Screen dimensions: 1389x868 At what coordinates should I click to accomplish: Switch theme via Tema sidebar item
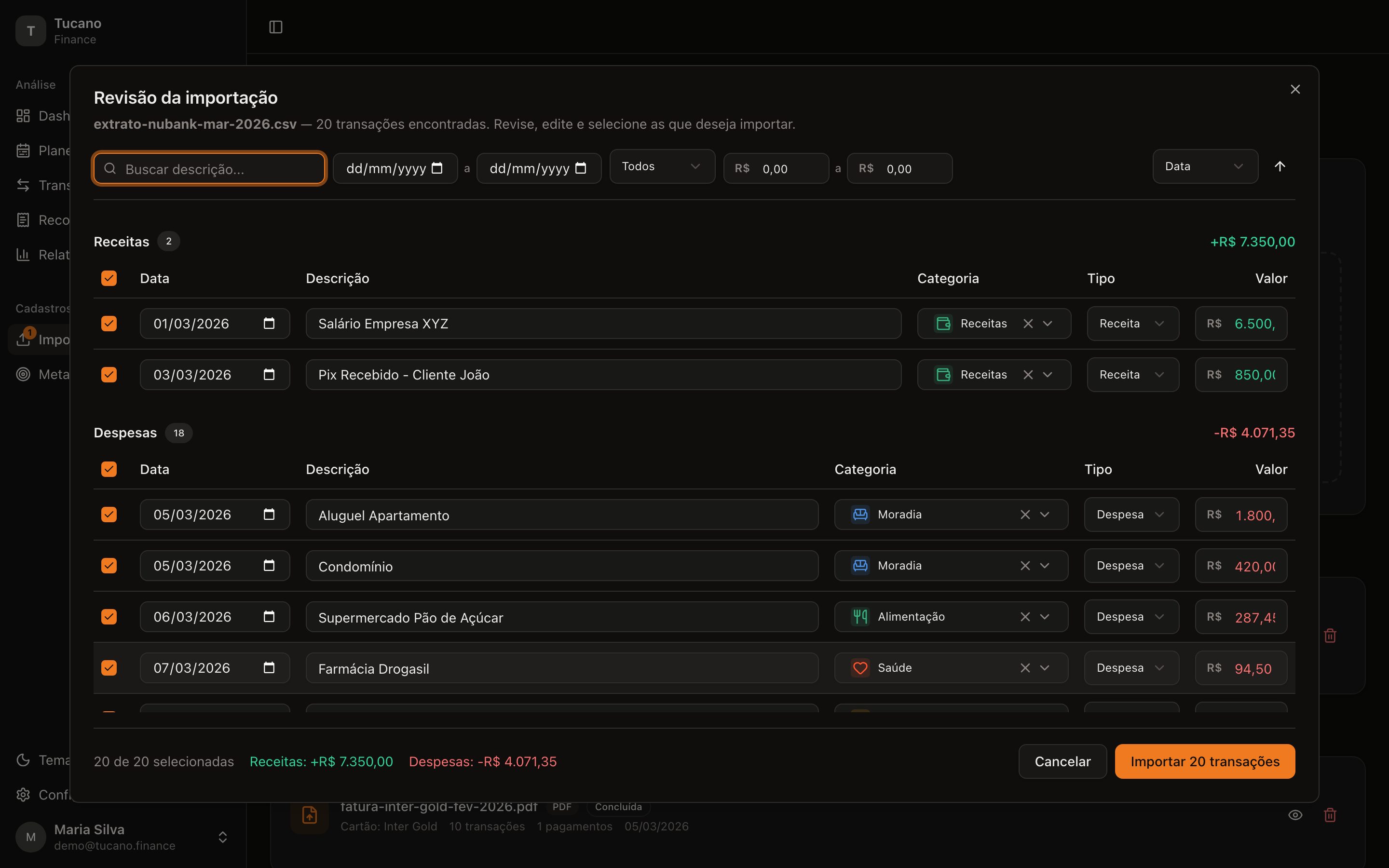coord(43,760)
